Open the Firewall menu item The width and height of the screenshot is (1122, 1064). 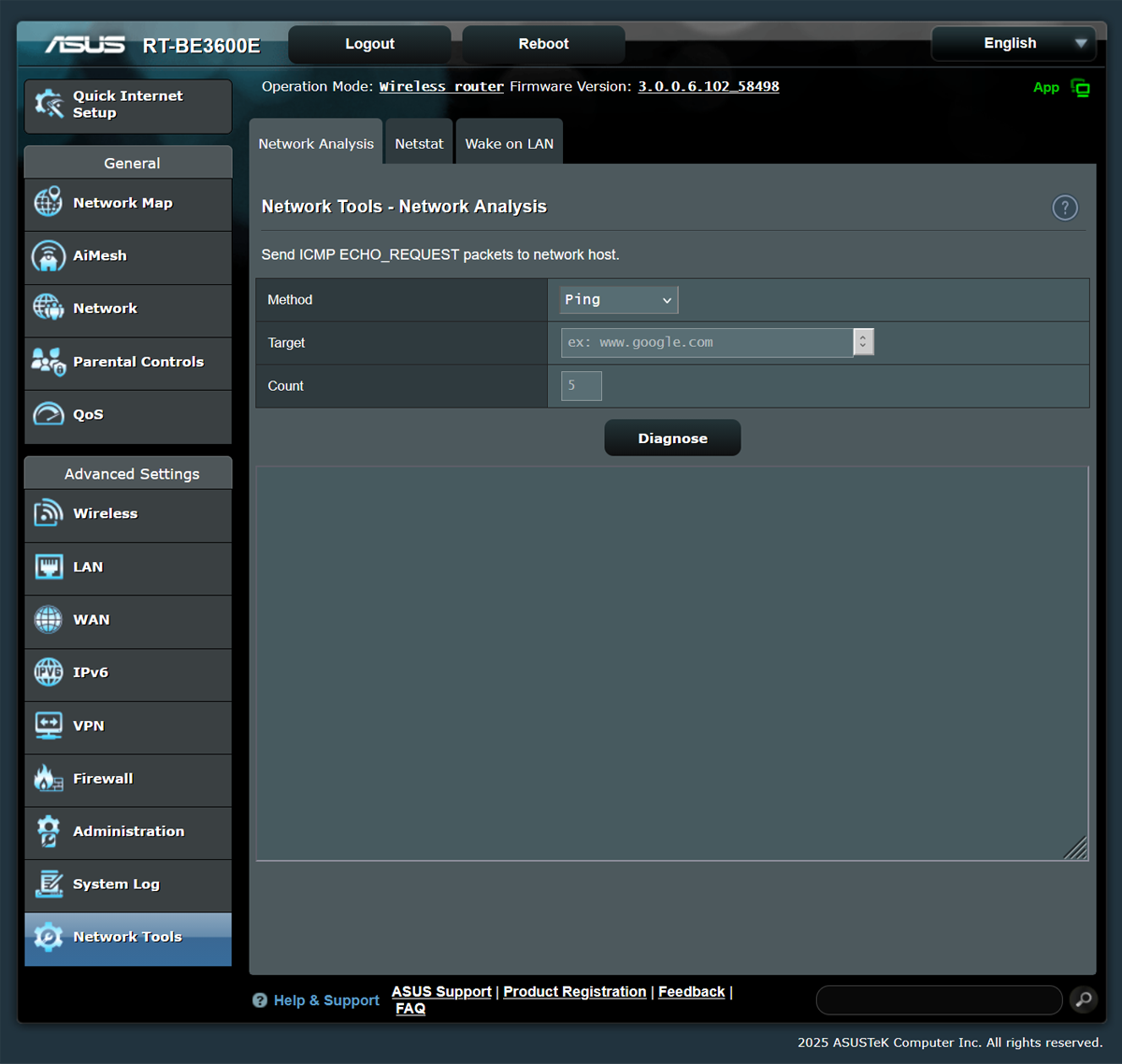point(128,779)
